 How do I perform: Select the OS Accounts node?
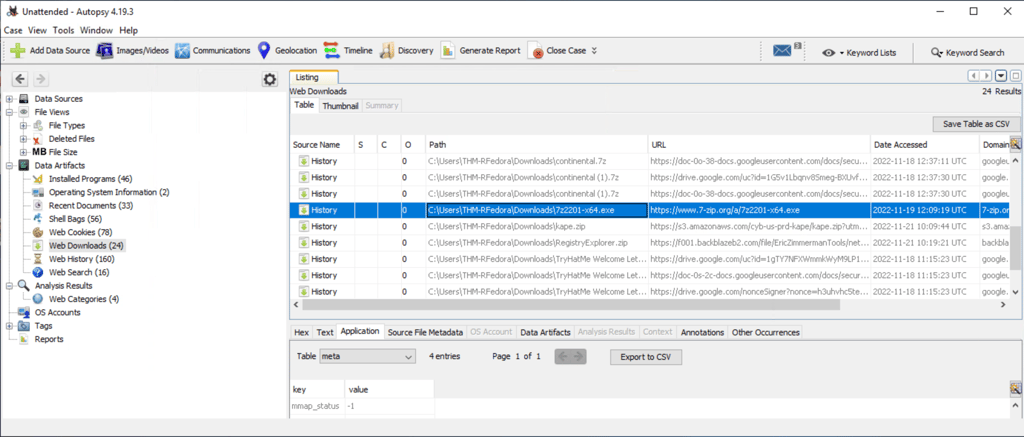click(57, 312)
